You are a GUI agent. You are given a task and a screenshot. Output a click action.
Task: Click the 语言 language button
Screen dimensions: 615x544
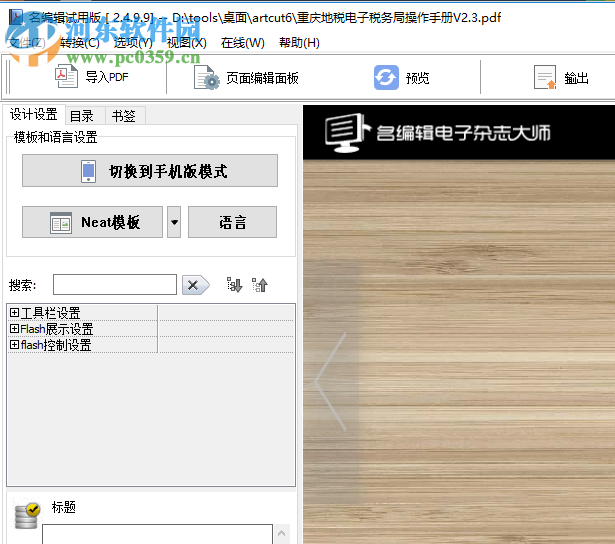[x=232, y=222]
